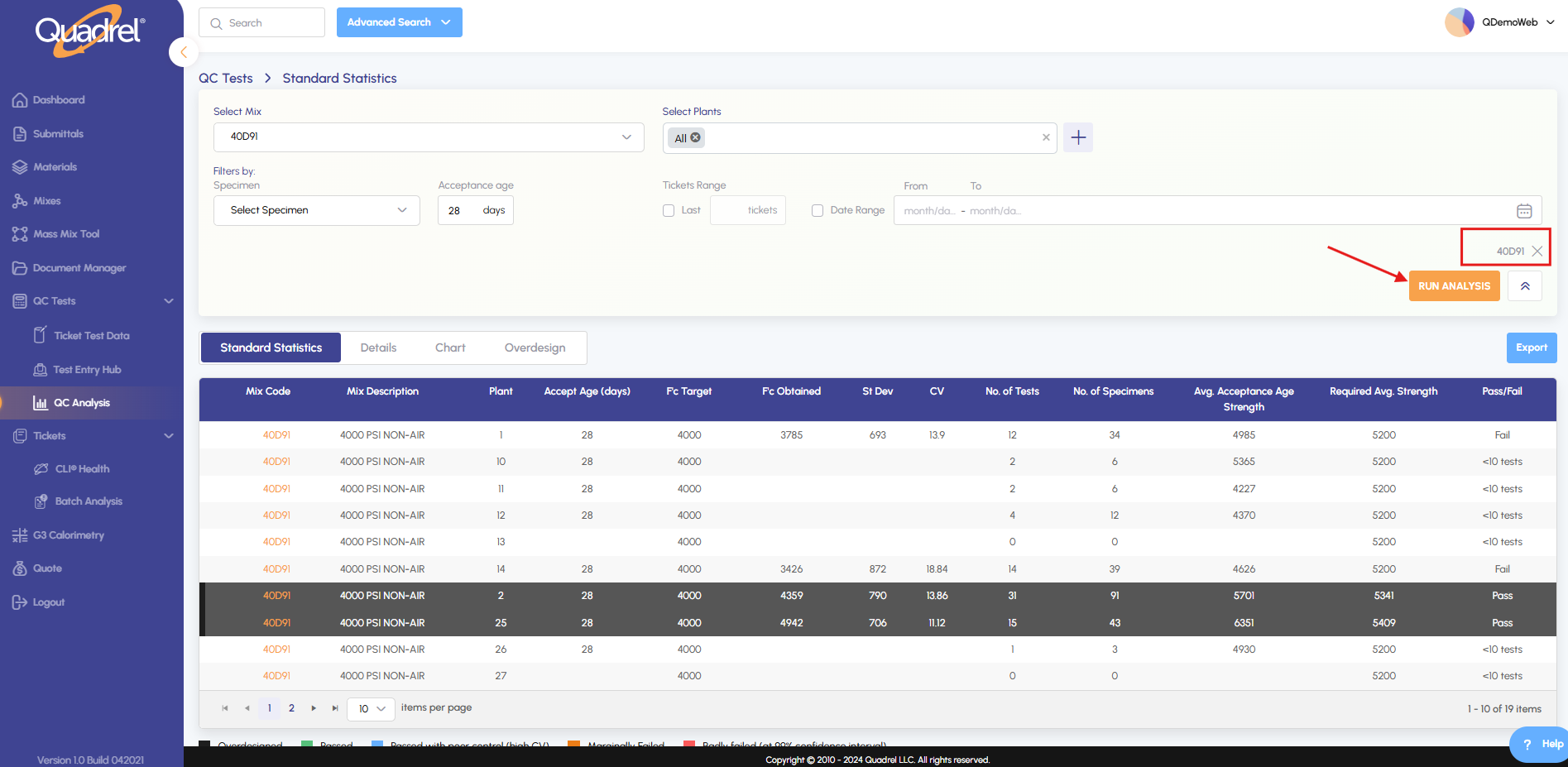Image resolution: width=1568 pixels, height=767 pixels.
Task: Click the RUN ANALYSIS button
Action: [x=1453, y=286]
